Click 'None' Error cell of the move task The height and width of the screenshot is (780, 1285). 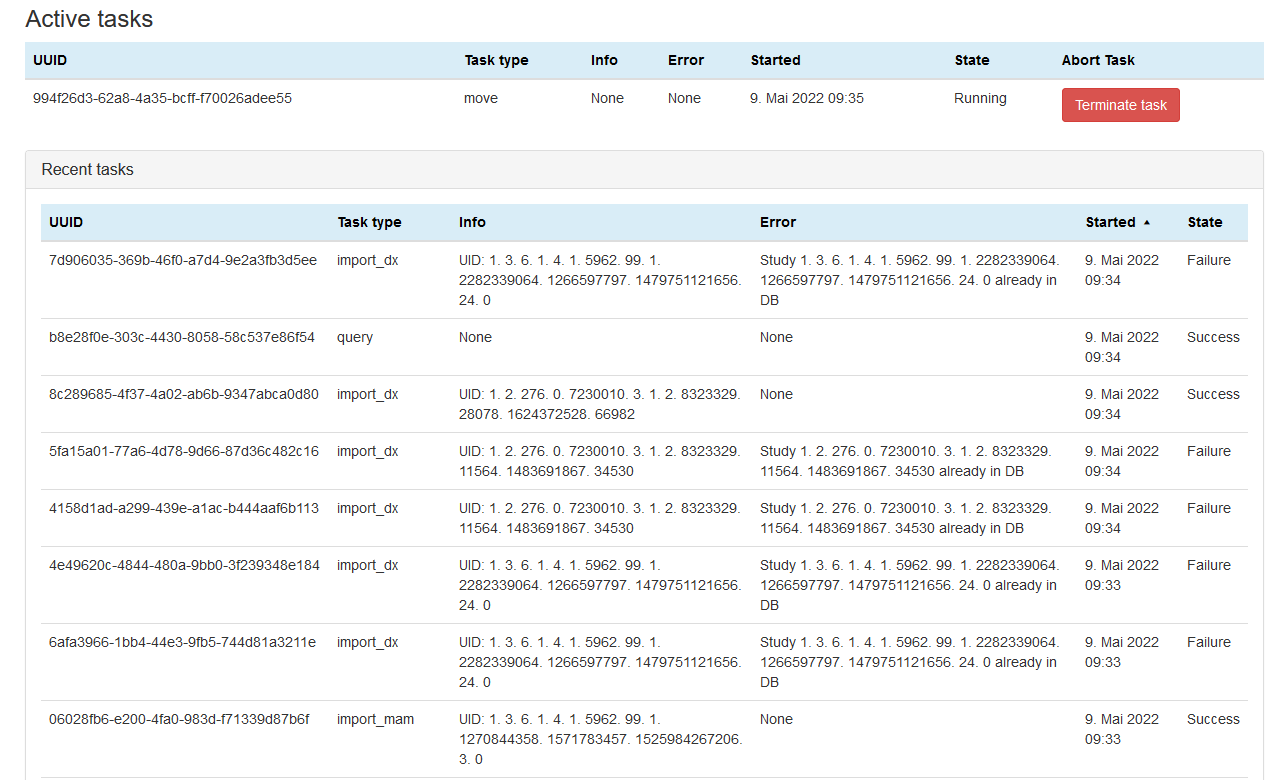point(684,98)
